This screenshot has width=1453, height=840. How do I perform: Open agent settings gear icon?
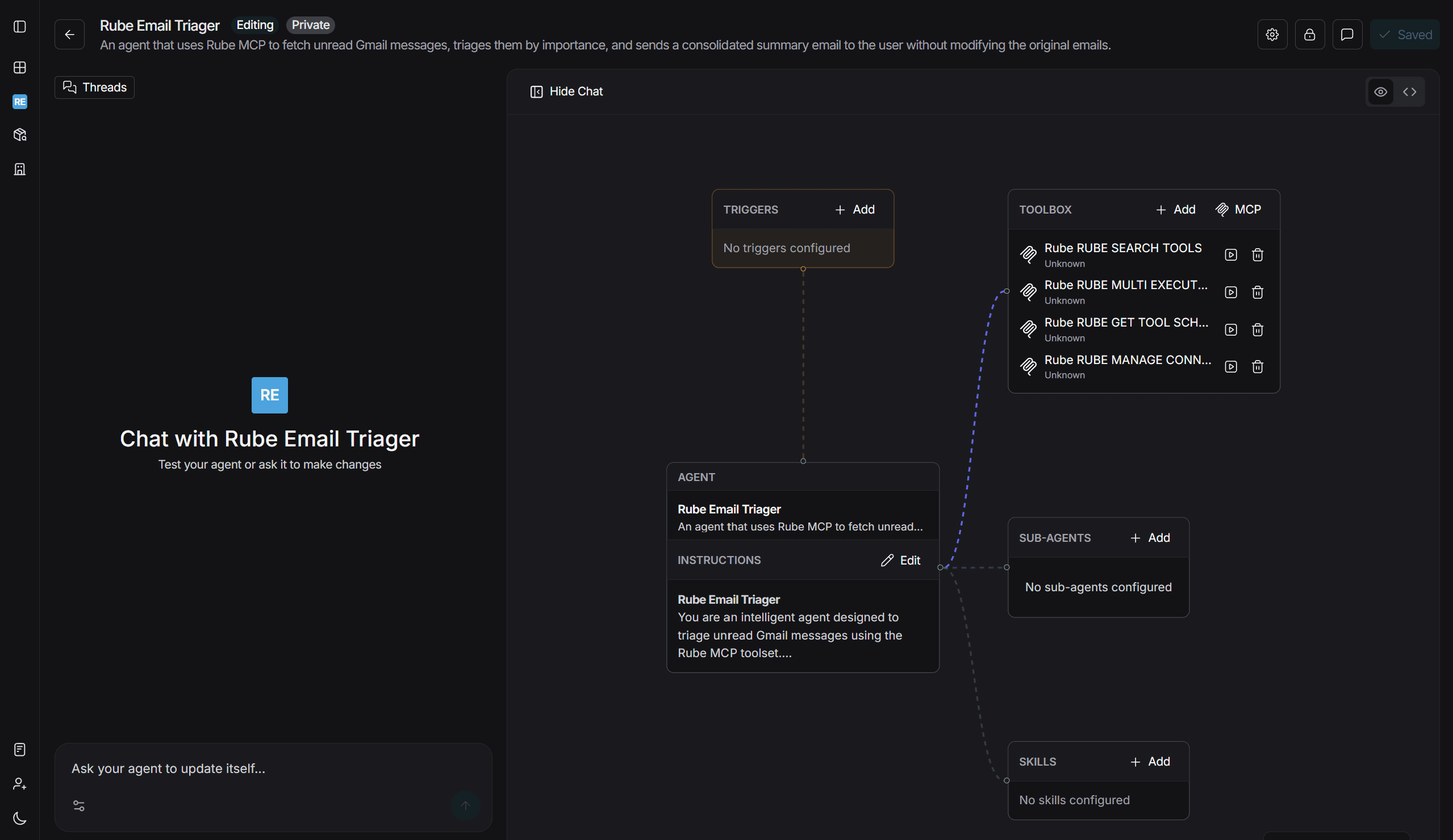tap(1272, 35)
